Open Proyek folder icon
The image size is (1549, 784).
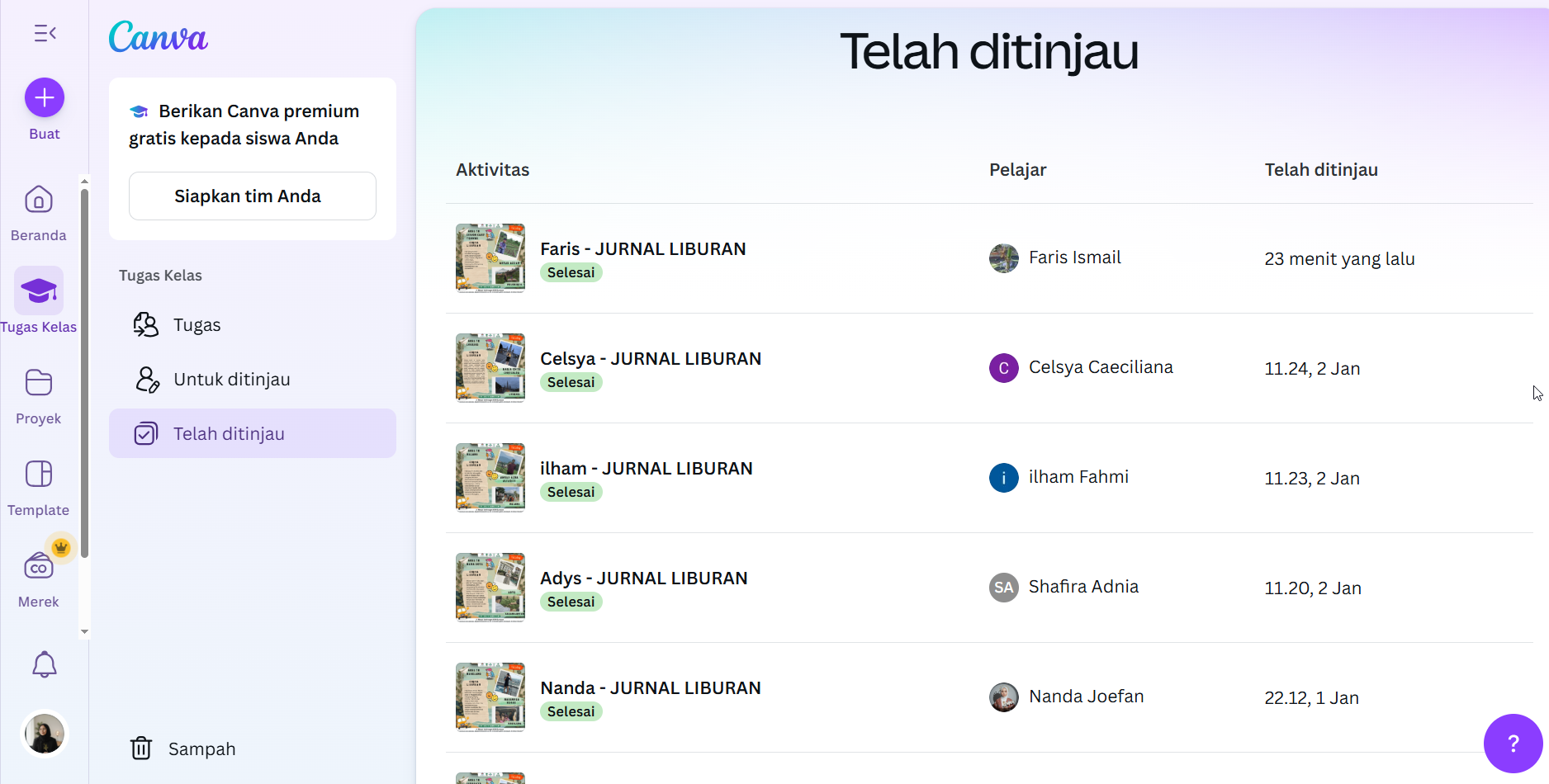point(39,383)
